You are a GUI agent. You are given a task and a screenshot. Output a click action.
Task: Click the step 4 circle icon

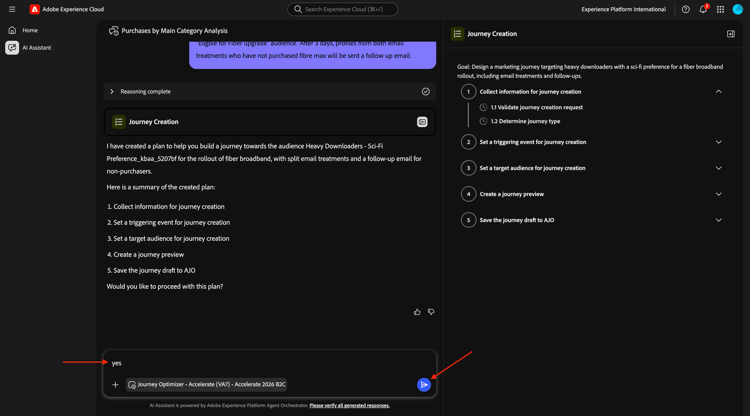click(468, 194)
